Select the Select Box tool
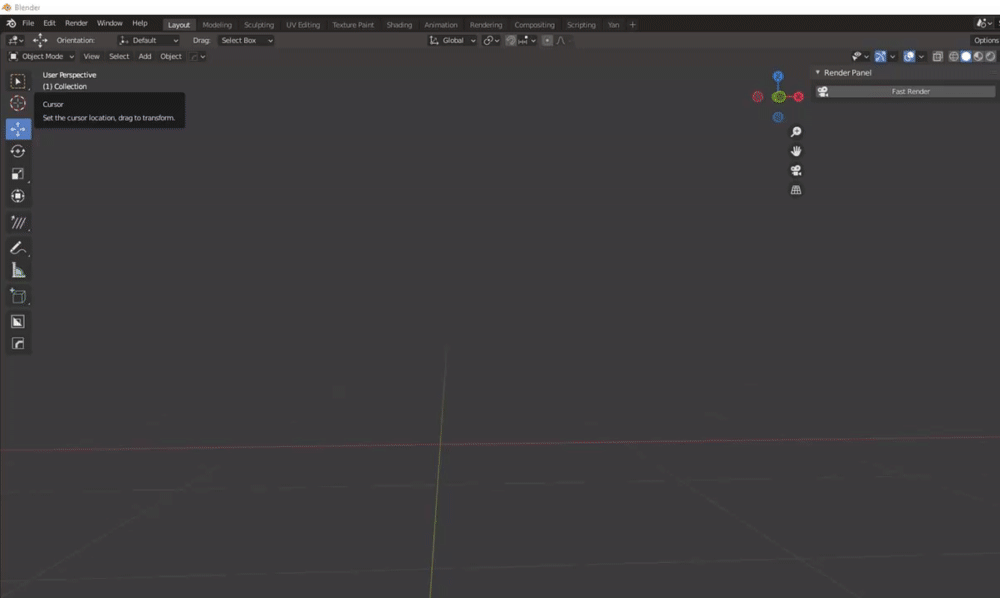 (18, 82)
